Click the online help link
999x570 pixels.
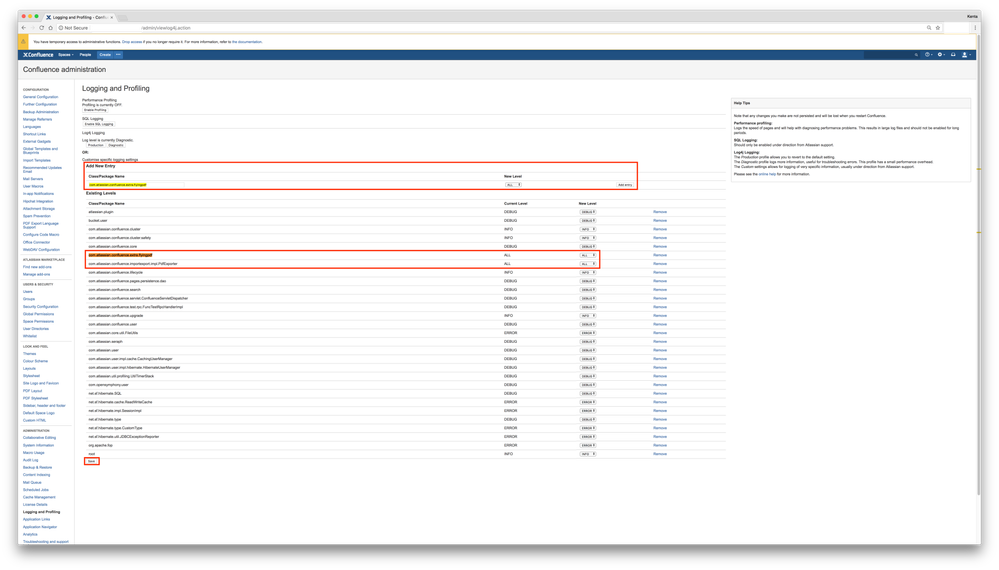[767, 174]
